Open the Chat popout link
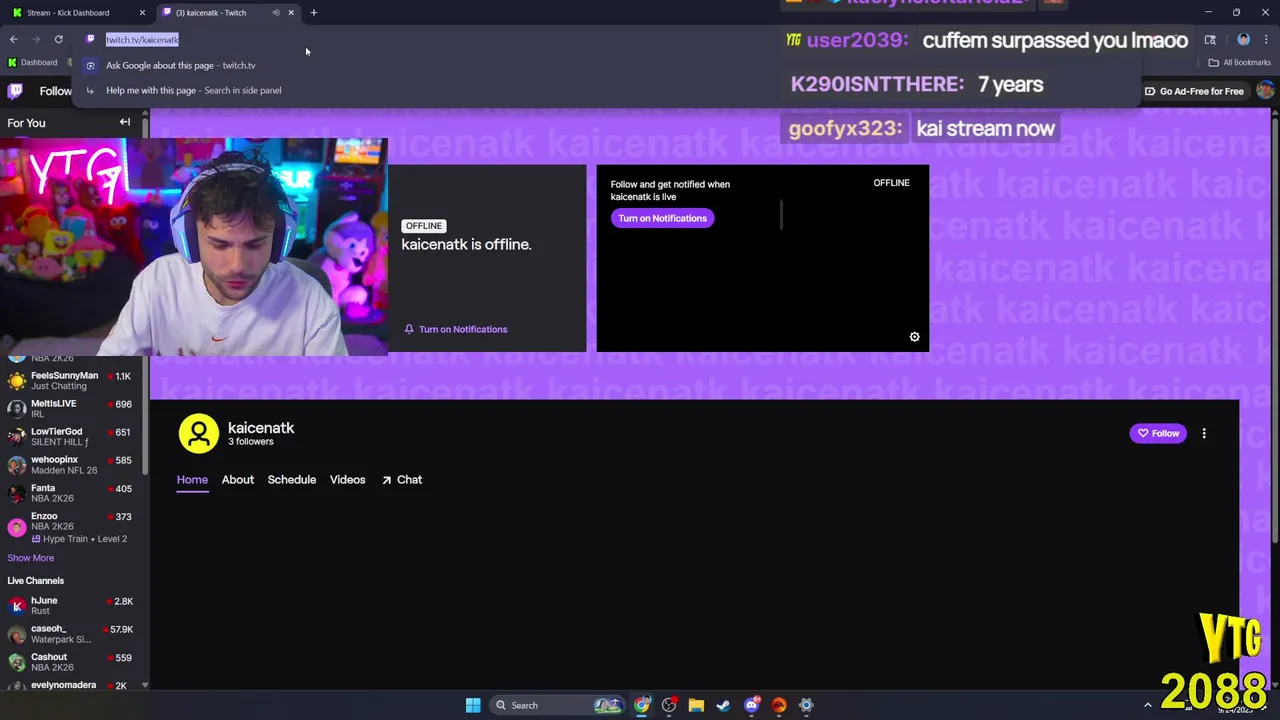1280x720 pixels. (401, 480)
